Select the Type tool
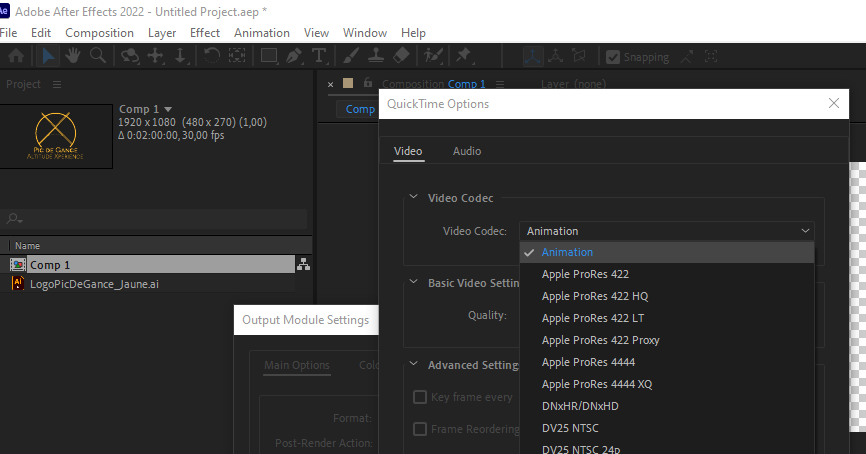This screenshot has height=454, width=866. (319, 57)
